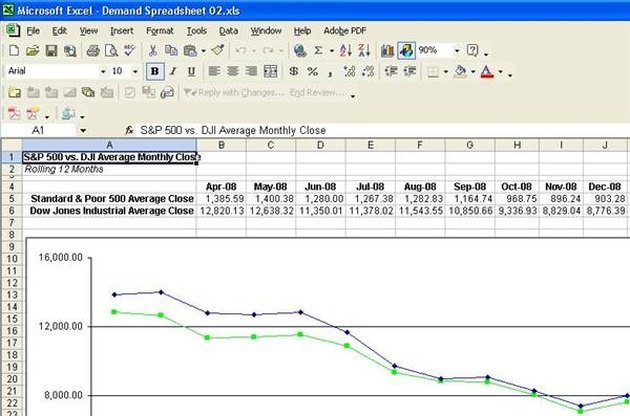Open the Chart Wizard icon
Screen dimensions: 630x416
387,51
